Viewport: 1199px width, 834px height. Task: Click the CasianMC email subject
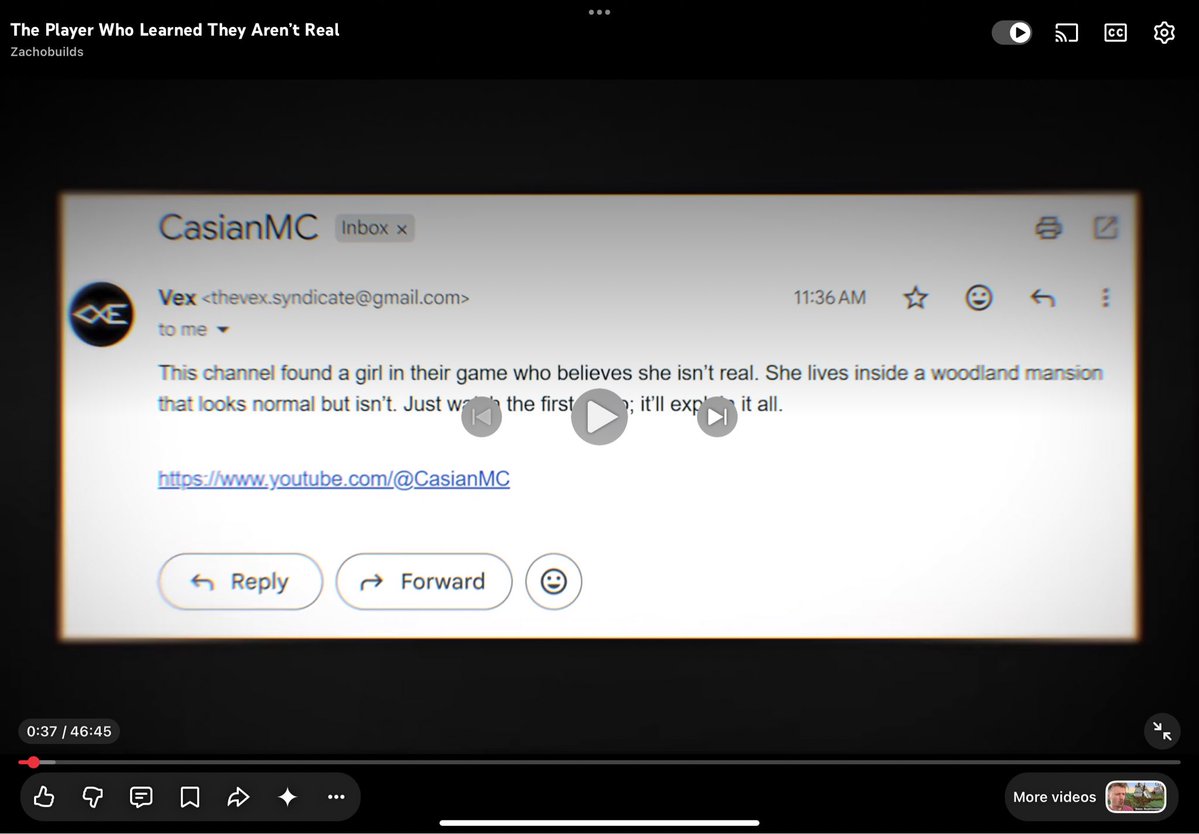[x=238, y=228]
